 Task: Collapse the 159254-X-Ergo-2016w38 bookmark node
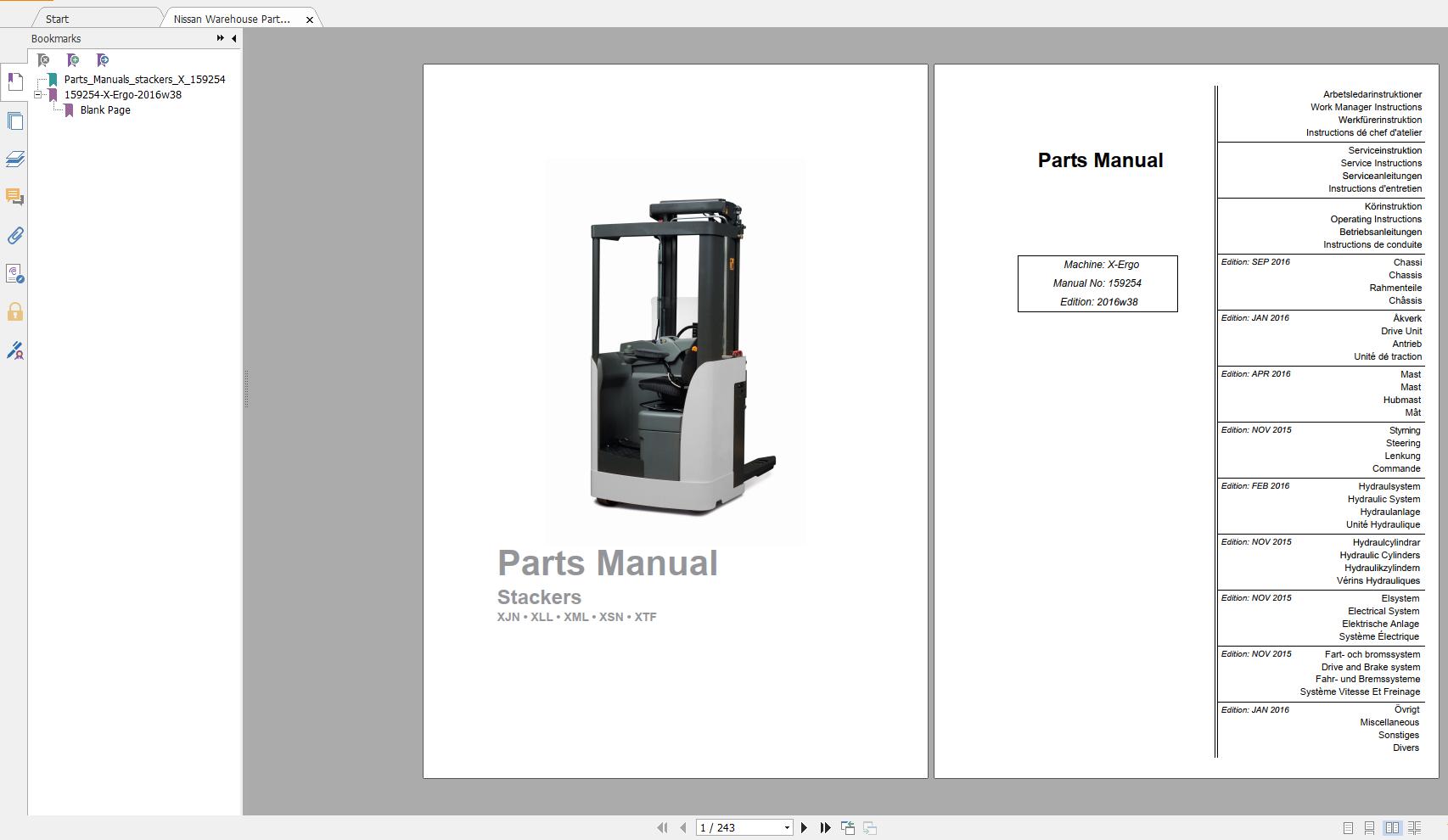pos(38,95)
